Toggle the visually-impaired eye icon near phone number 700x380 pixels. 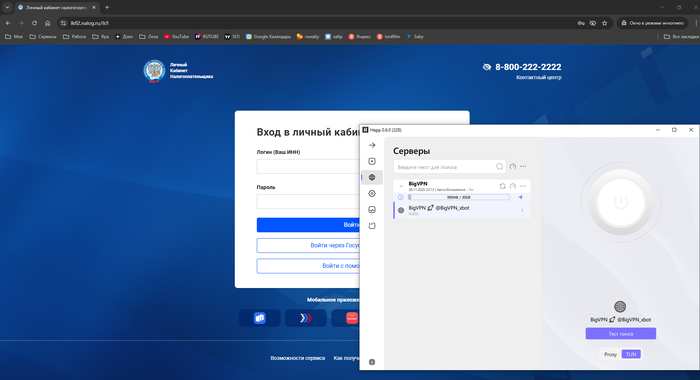[487, 67]
